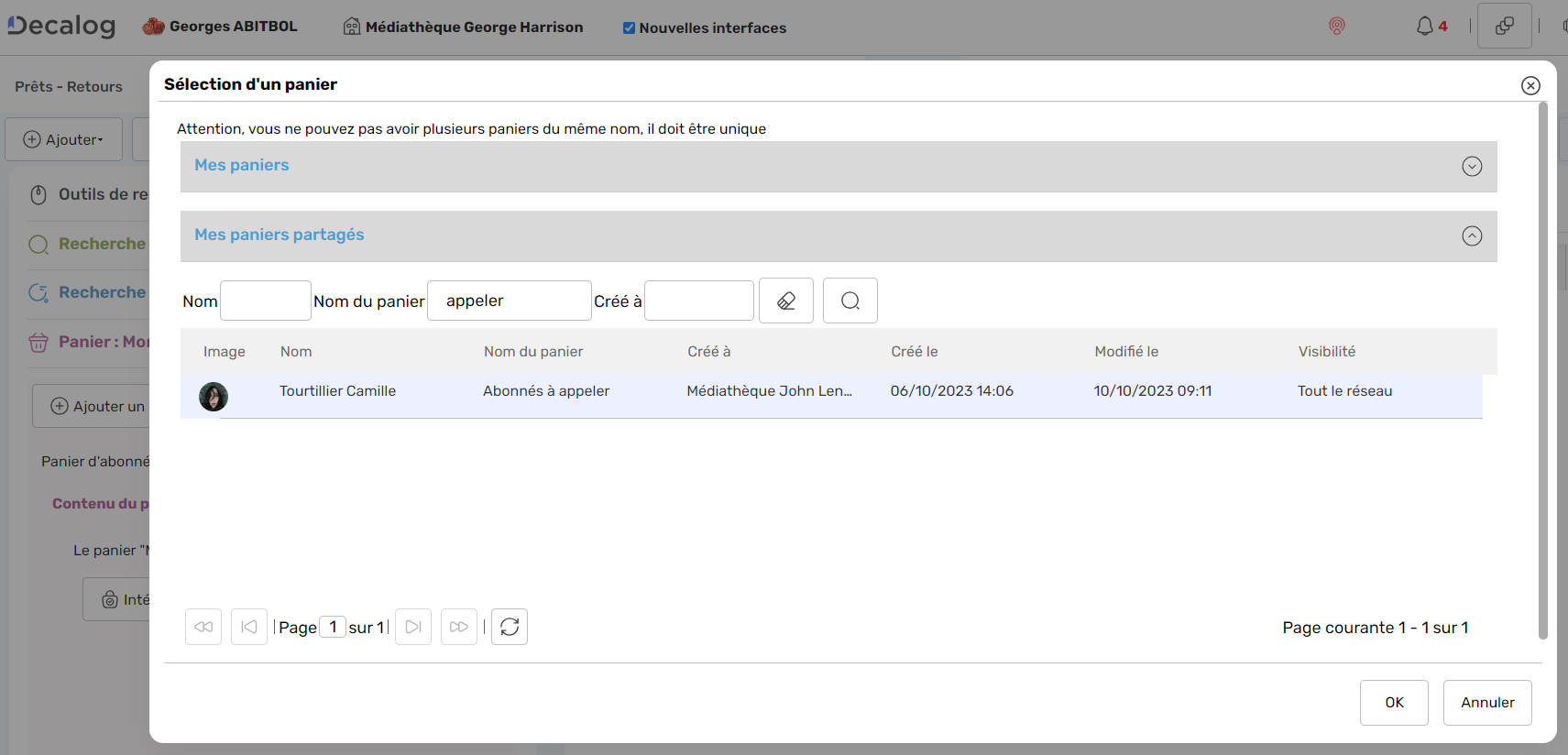Jump to last page double-arrow icon
The width and height of the screenshot is (1568, 755).
click(x=459, y=627)
